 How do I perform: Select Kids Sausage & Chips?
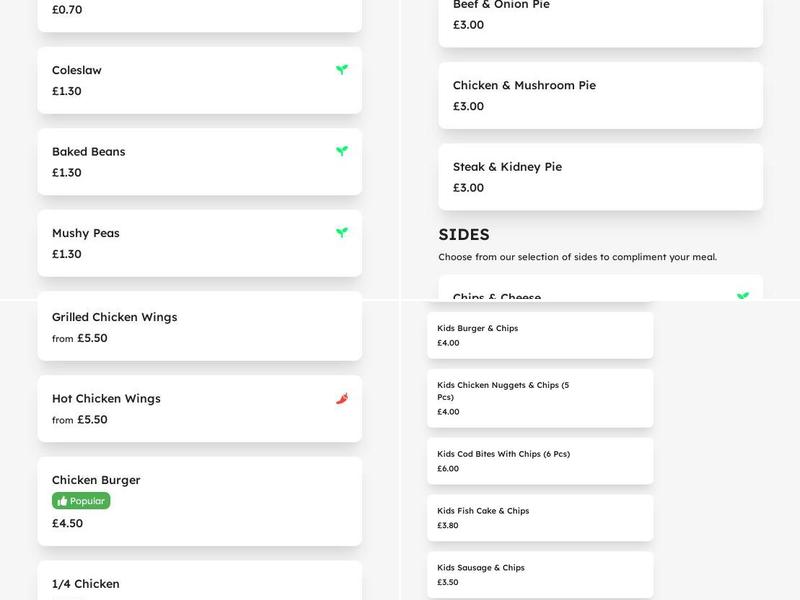(x=538, y=573)
